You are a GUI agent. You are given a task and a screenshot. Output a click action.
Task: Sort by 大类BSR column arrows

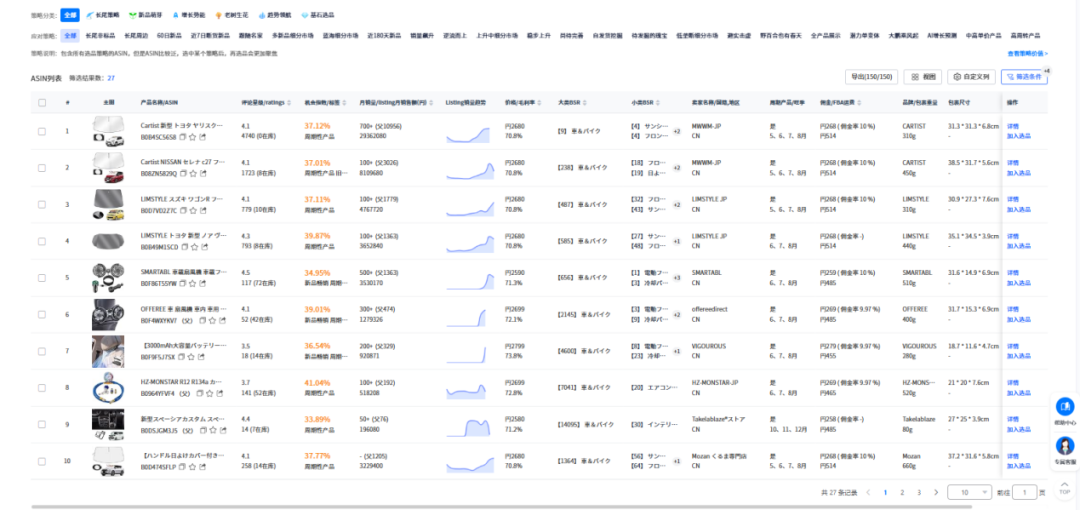[x=584, y=103]
